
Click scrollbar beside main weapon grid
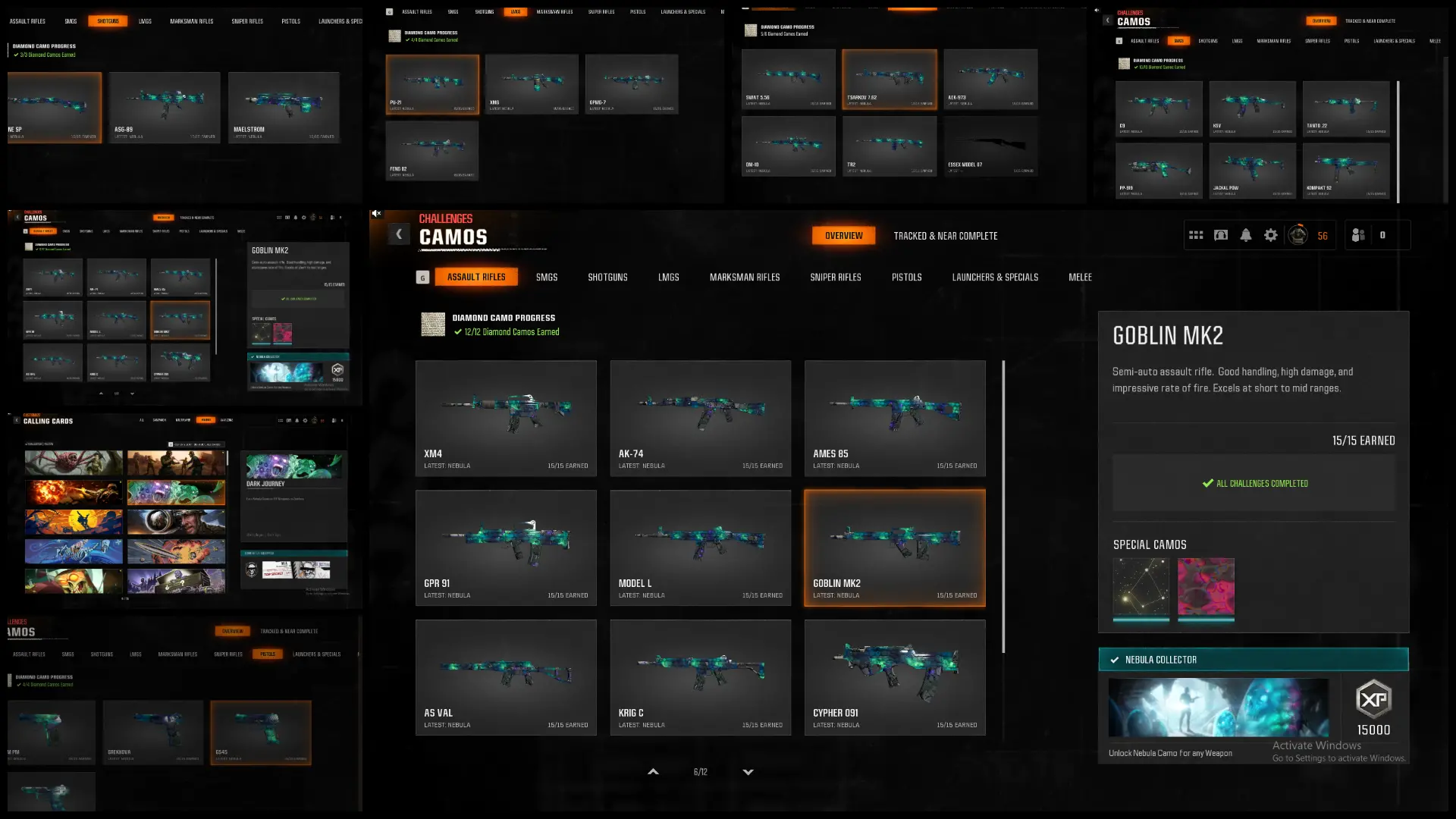(x=1003, y=507)
